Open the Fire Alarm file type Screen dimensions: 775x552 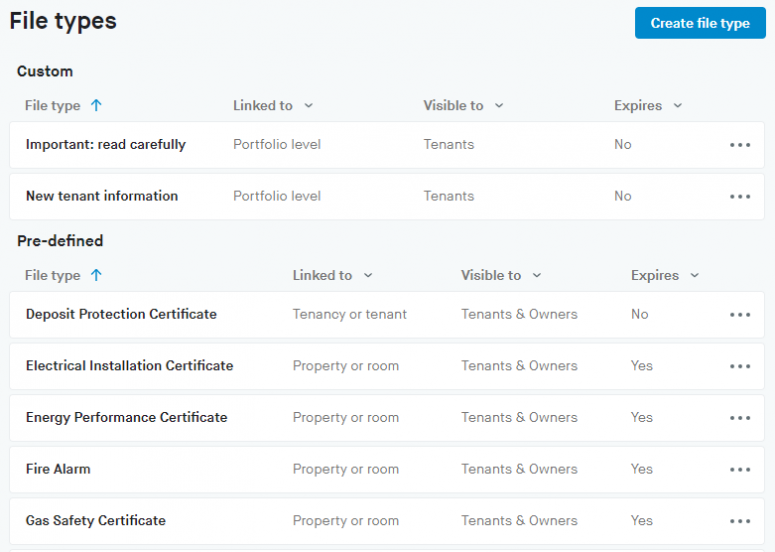58,469
